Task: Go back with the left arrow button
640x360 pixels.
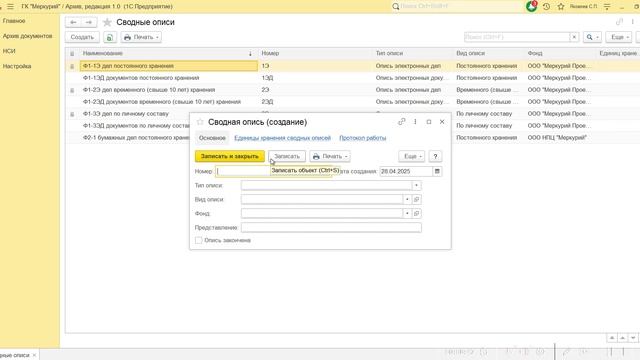Action: pos(73,22)
